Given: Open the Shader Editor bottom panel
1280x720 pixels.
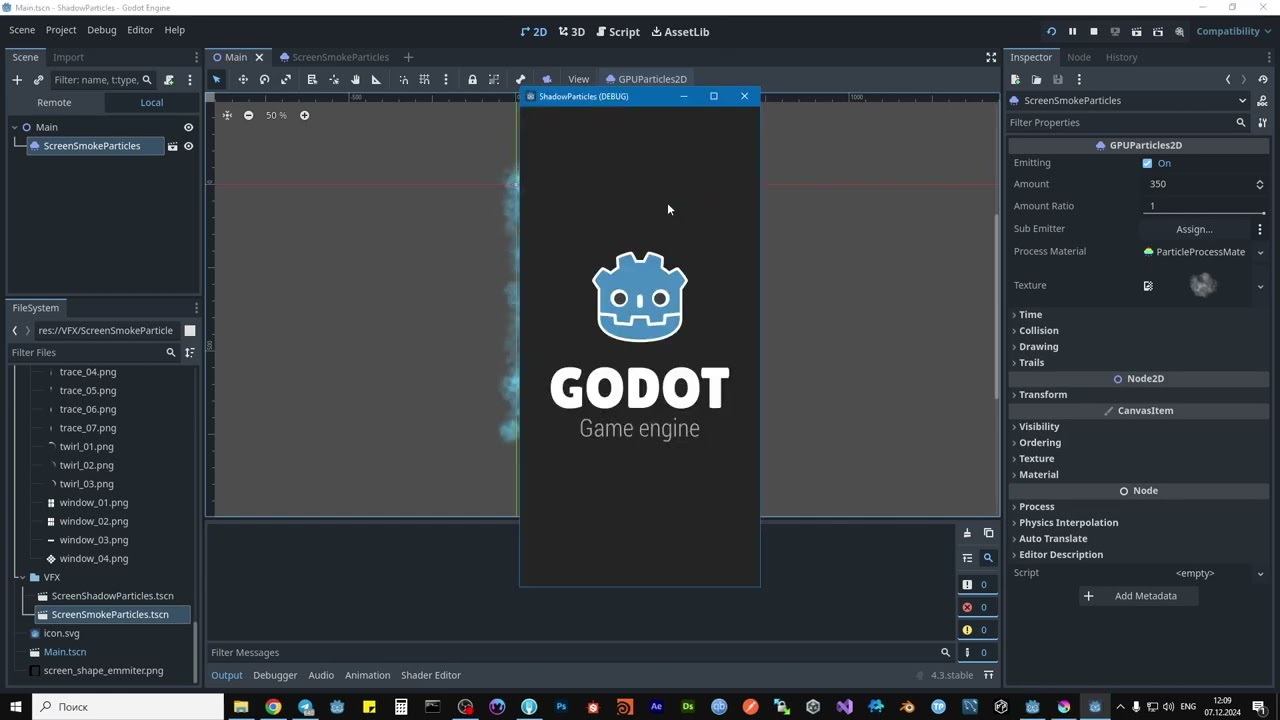Looking at the screenshot, I should 431,675.
